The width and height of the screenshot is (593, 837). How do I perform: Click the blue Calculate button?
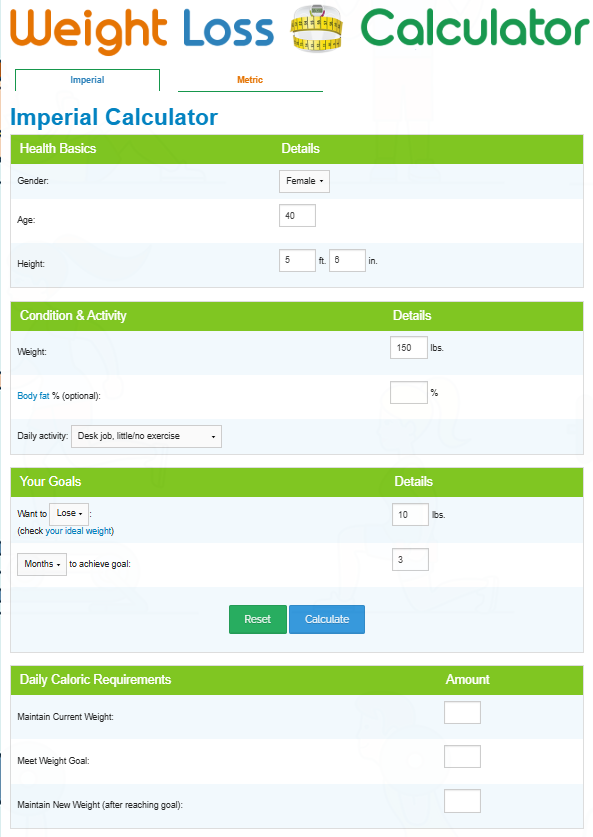pyautogui.click(x=327, y=620)
